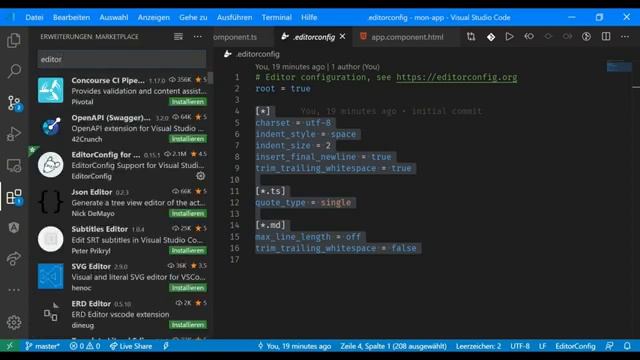Change file encoding UTF-8 in status bar
This screenshot has width=640, height=360.
coord(520,346)
